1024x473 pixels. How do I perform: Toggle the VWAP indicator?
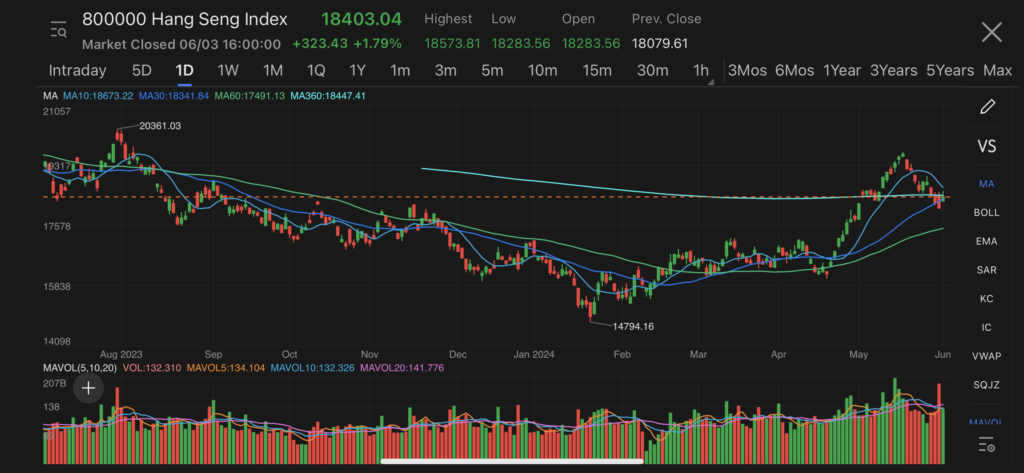986,356
